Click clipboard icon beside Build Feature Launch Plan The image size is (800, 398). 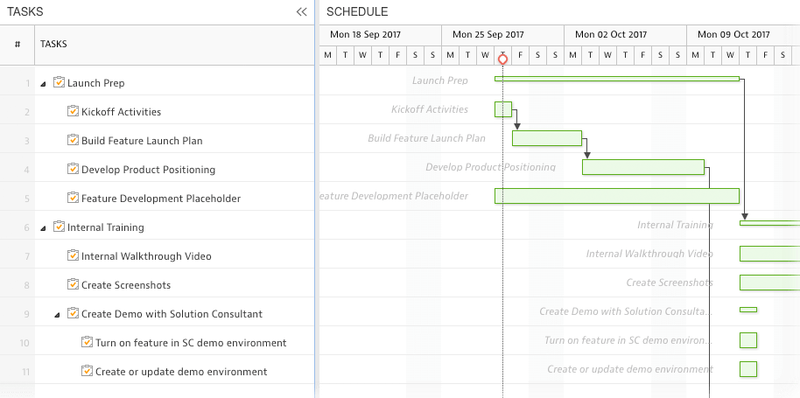73,140
